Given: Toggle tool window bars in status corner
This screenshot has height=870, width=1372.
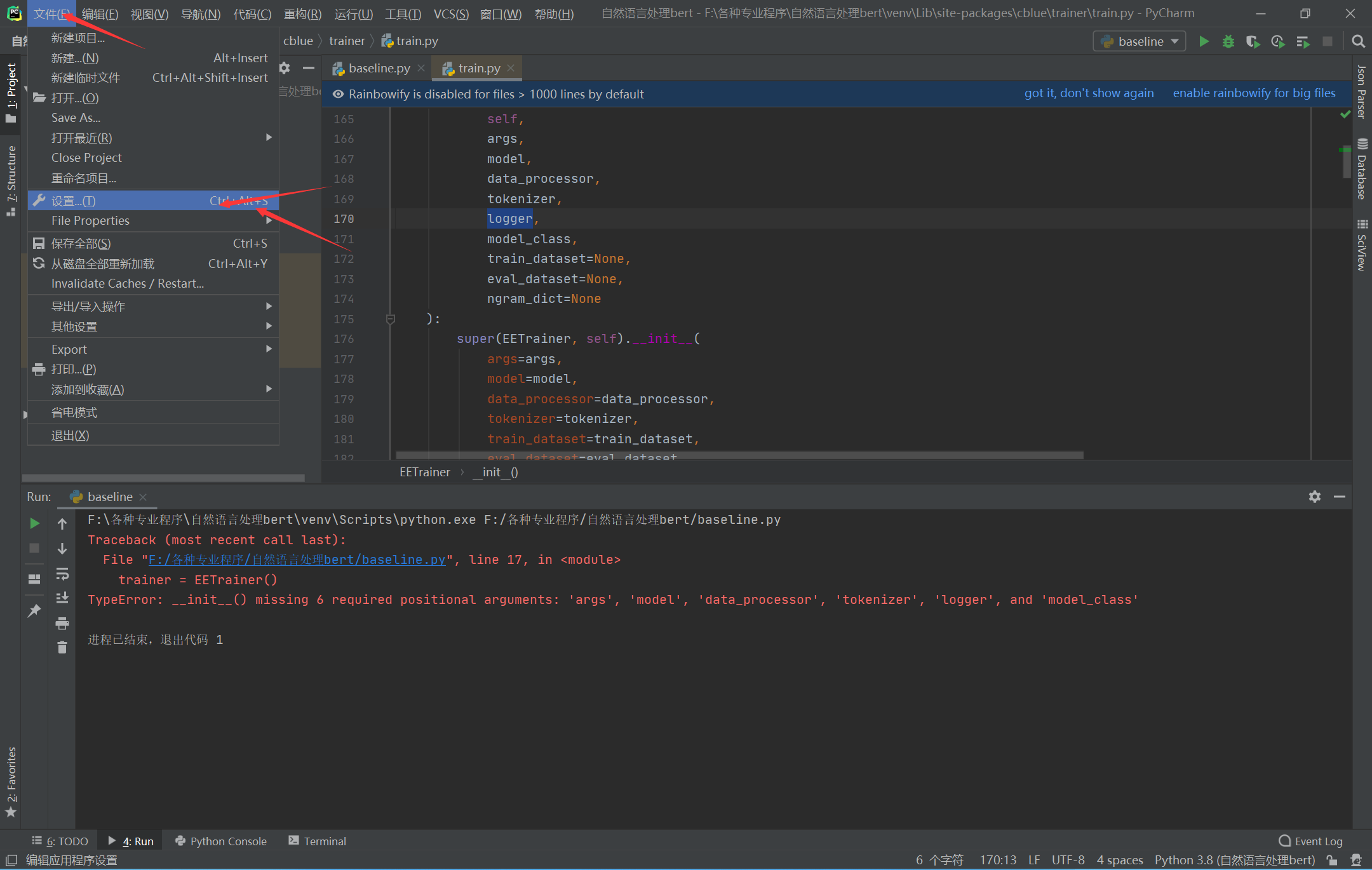Looking at the screenshot, I should pyautogui.click(x=11, y=860).
